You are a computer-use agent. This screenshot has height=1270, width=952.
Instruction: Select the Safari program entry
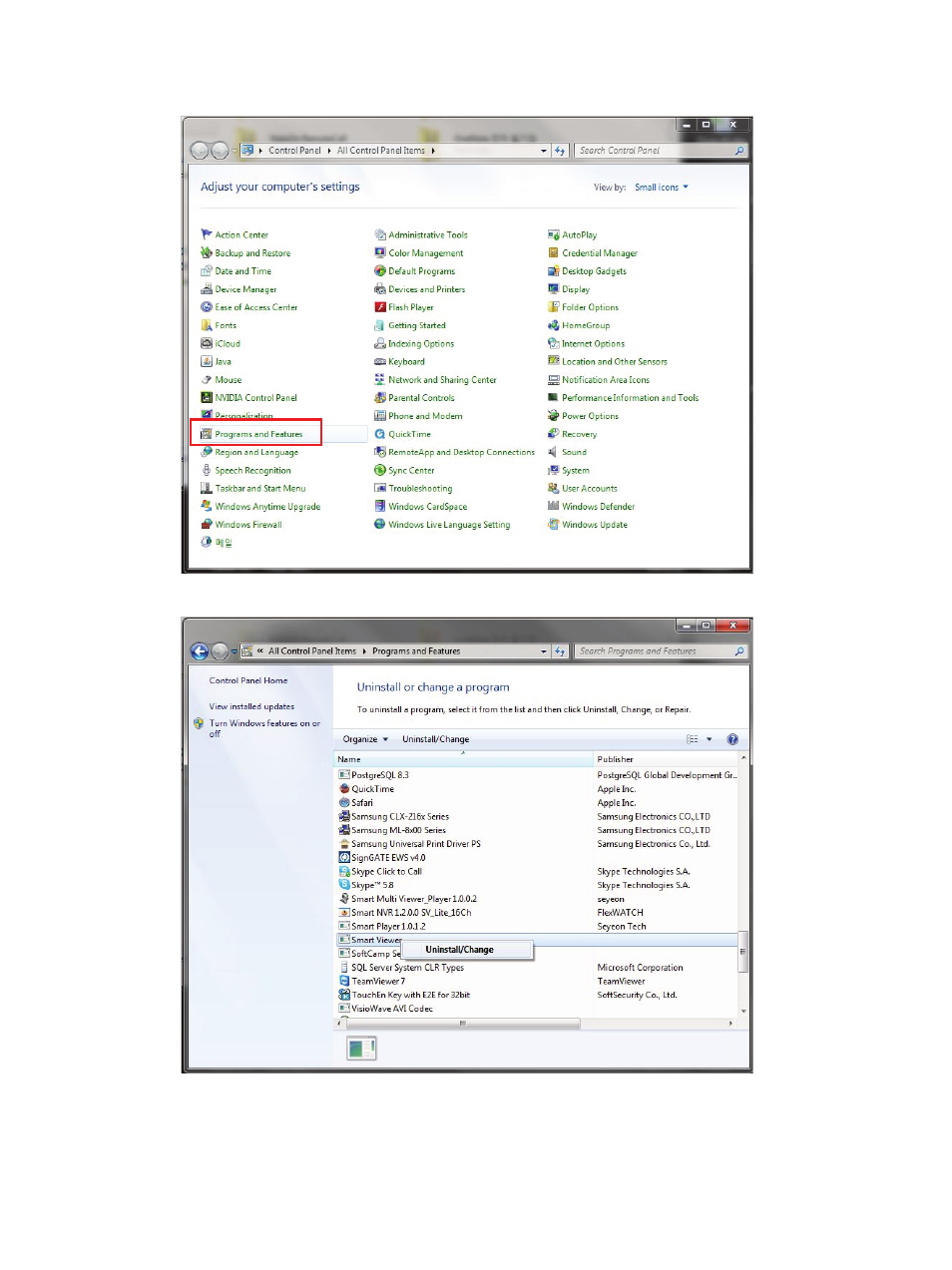[362, 803]
